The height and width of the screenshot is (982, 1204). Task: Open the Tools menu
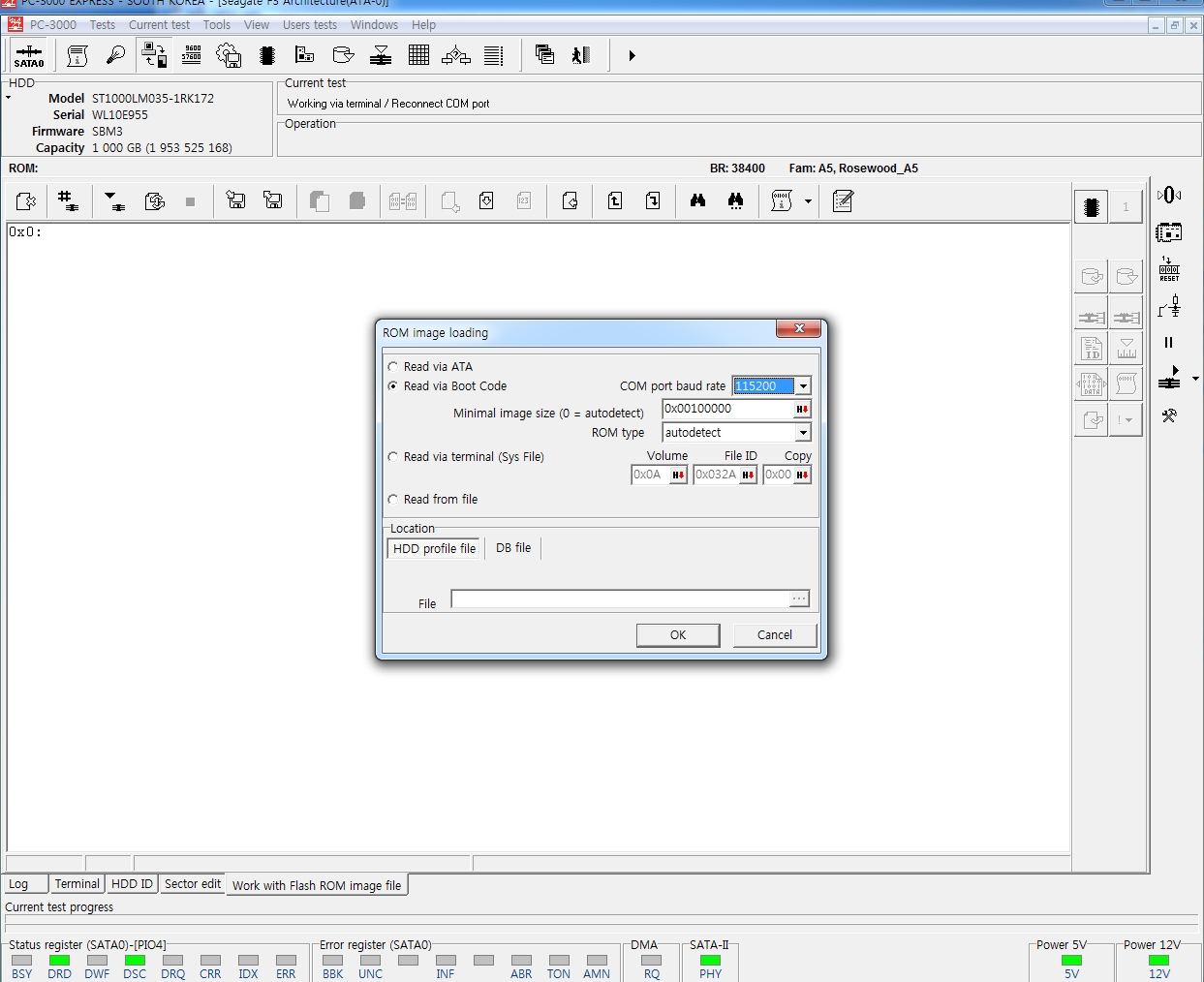217,25
